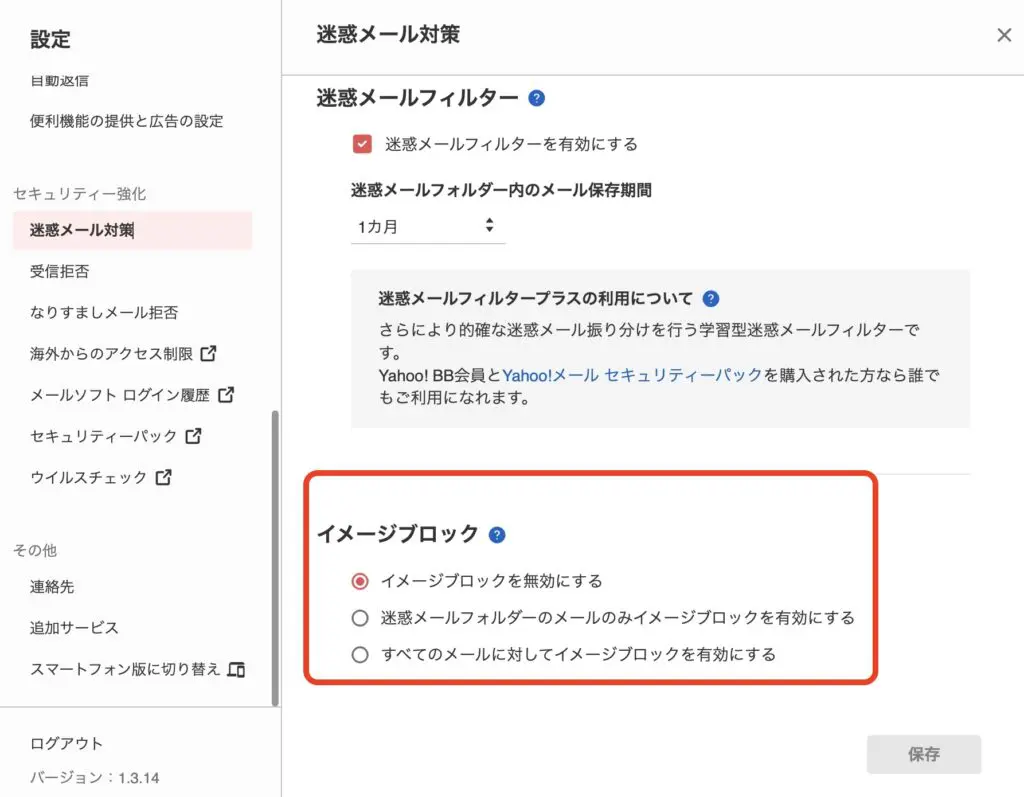Open 連絡先 in the sidebar

[52, 587]
